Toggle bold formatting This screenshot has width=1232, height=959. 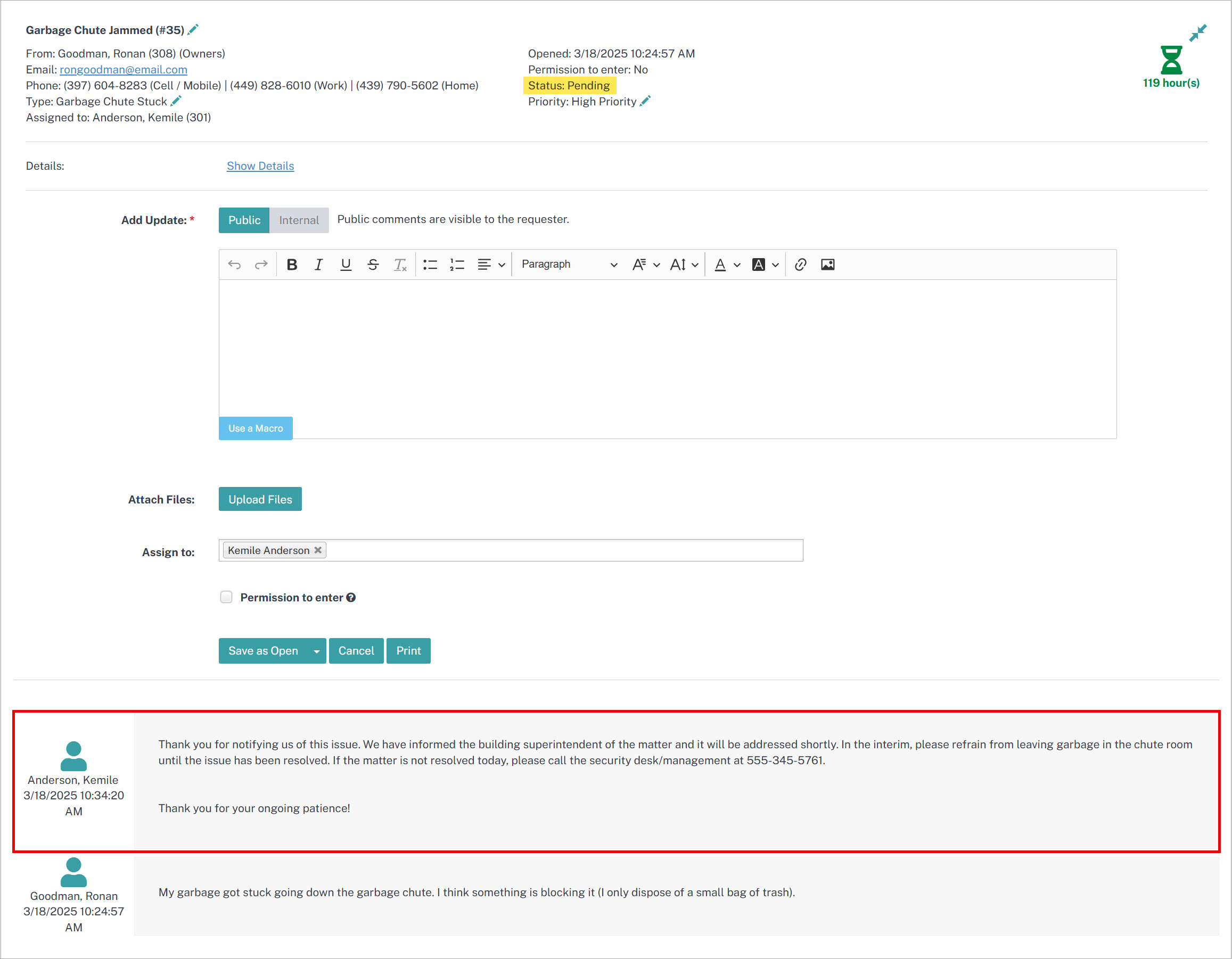pos(292,264)
